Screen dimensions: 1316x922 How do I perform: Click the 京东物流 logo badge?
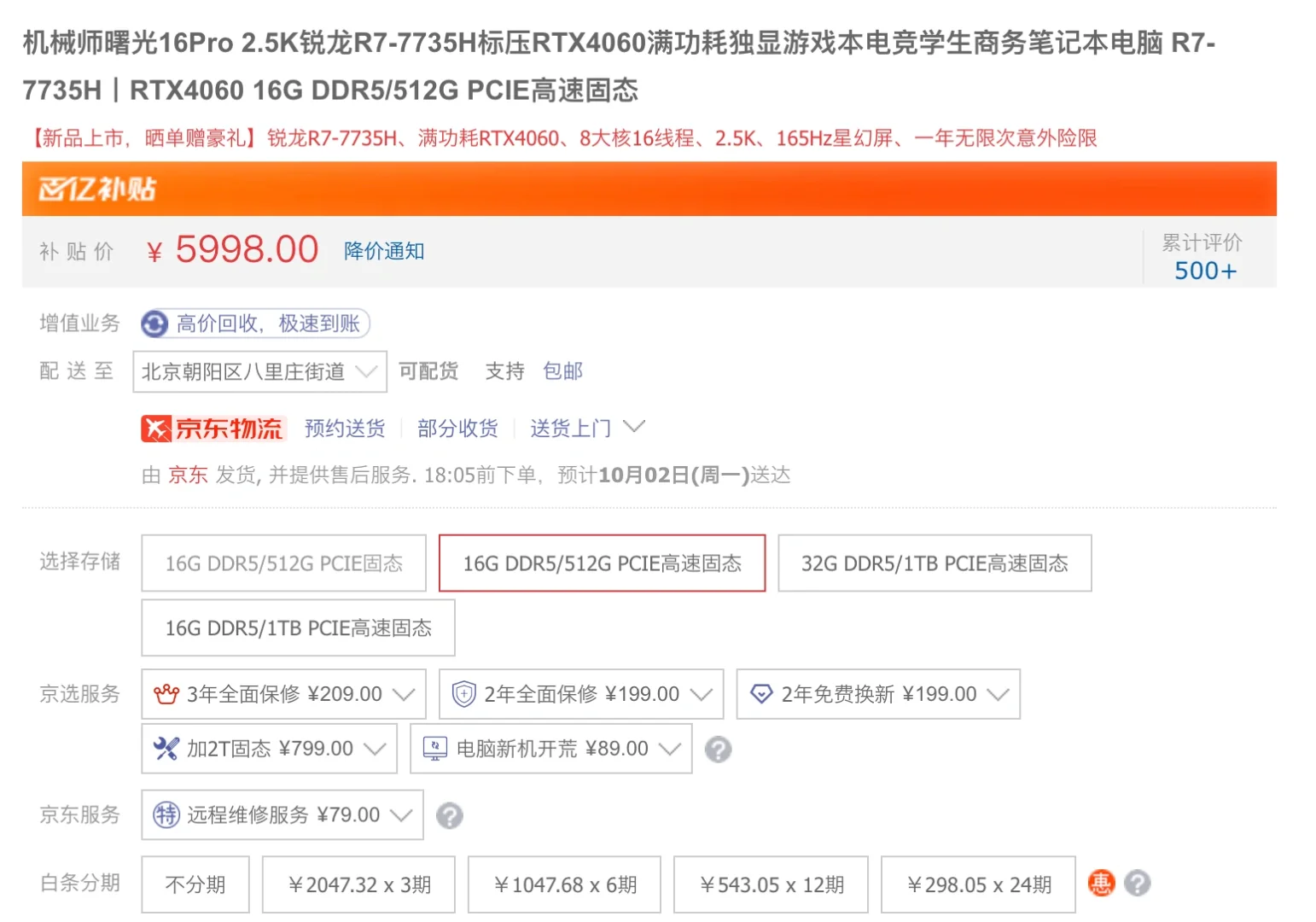[212, 429]
